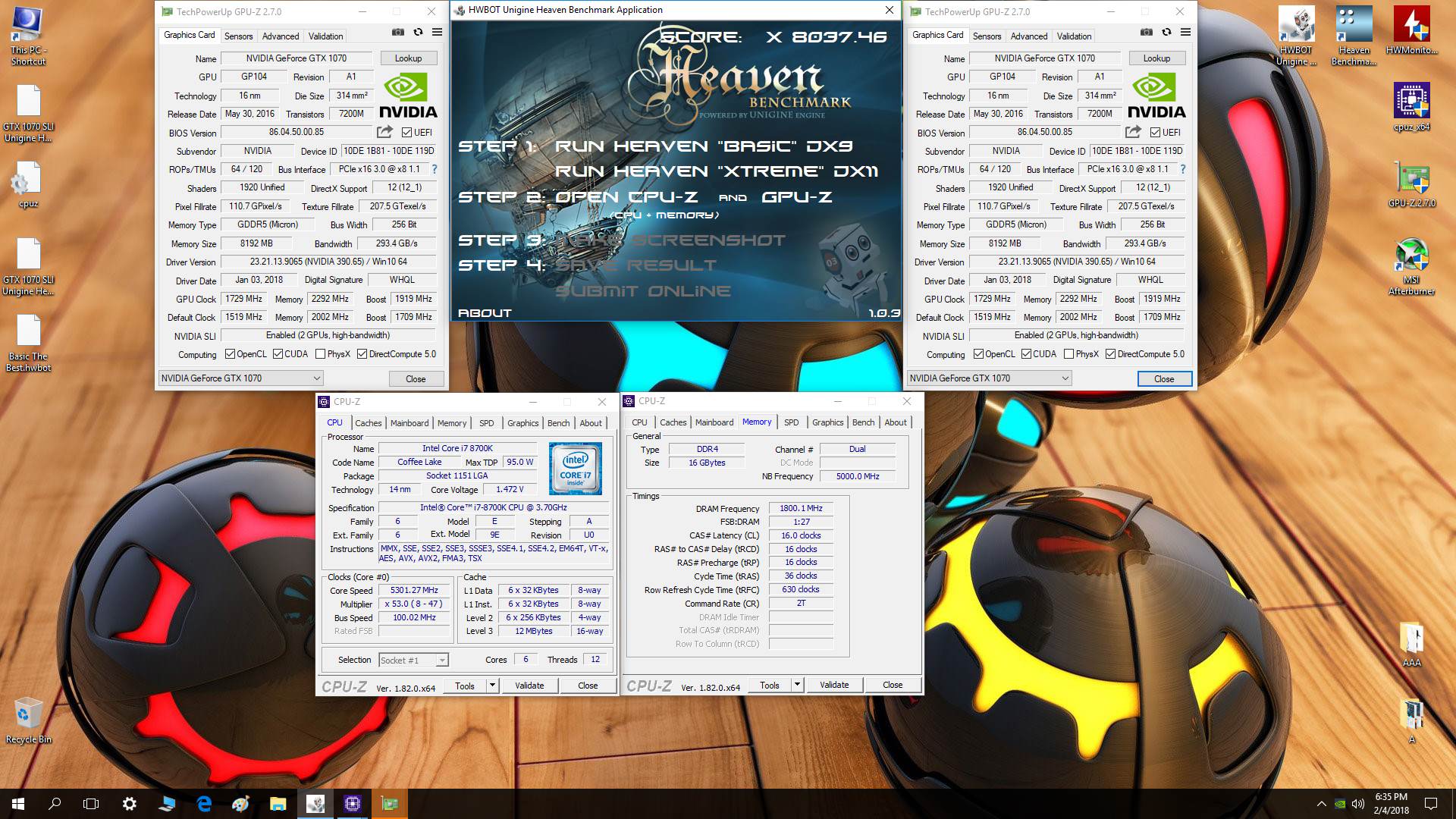Screen dimensions: 1456x819
Task: Click the BIOS export share icon in left GPU-Z
Action: click(385, 132)
